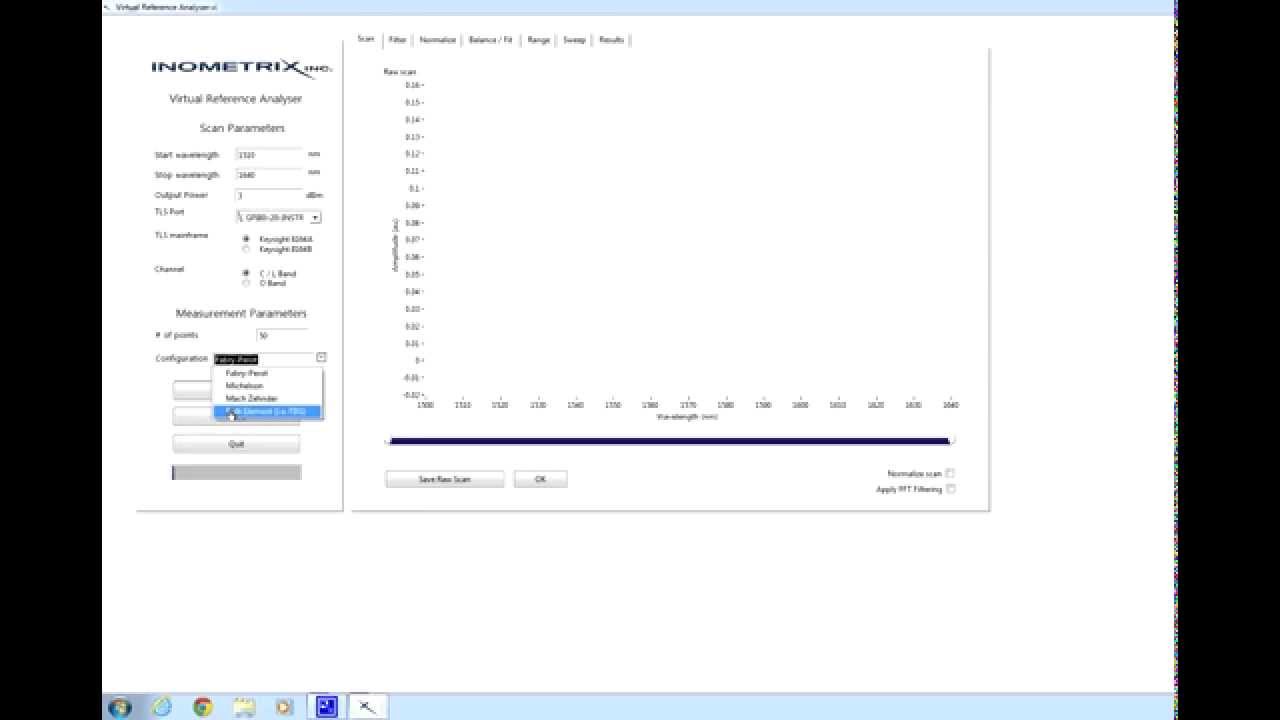Click the Start wavelength input field

tap(269, 155)
